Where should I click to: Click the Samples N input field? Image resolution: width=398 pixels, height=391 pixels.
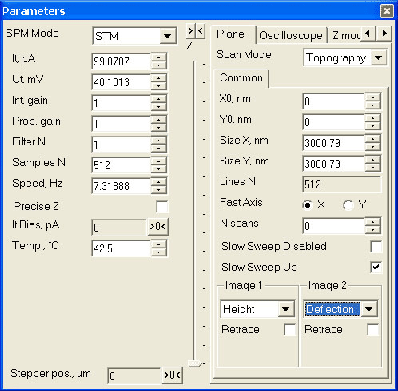point(121,165)
